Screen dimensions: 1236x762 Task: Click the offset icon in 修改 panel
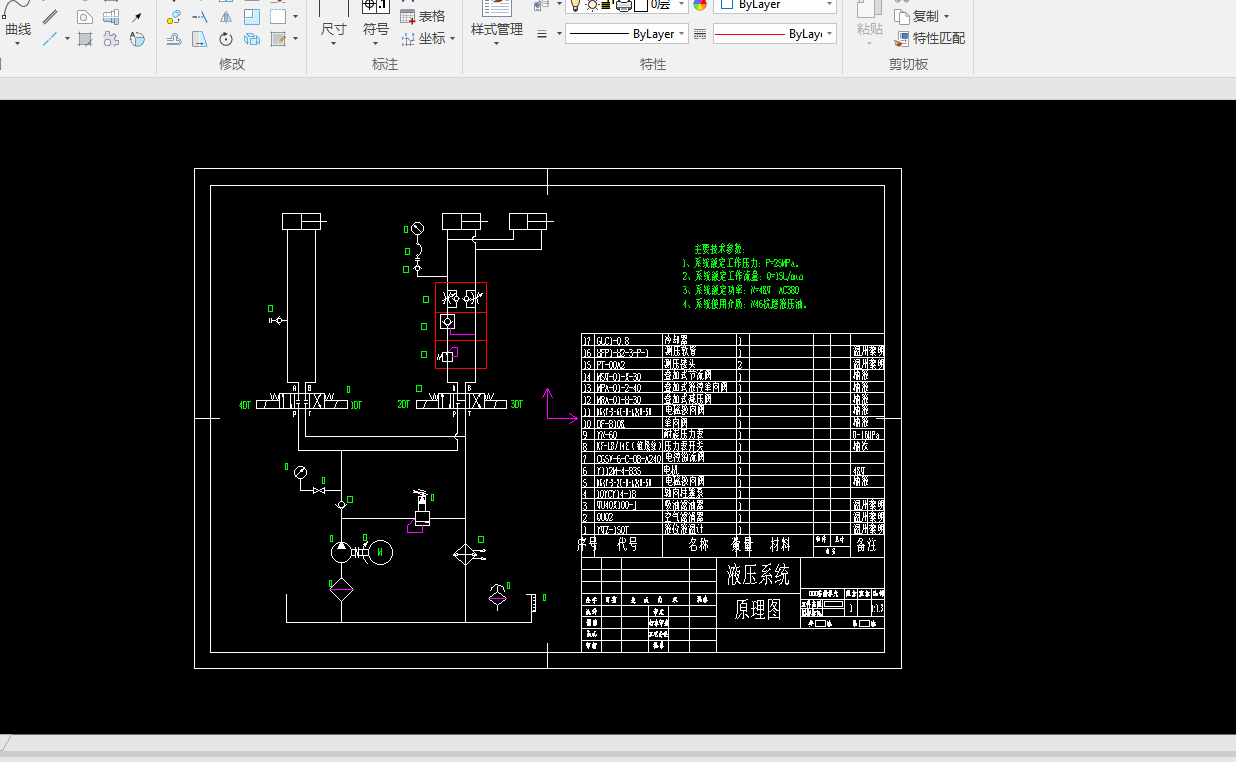point(174,39)
